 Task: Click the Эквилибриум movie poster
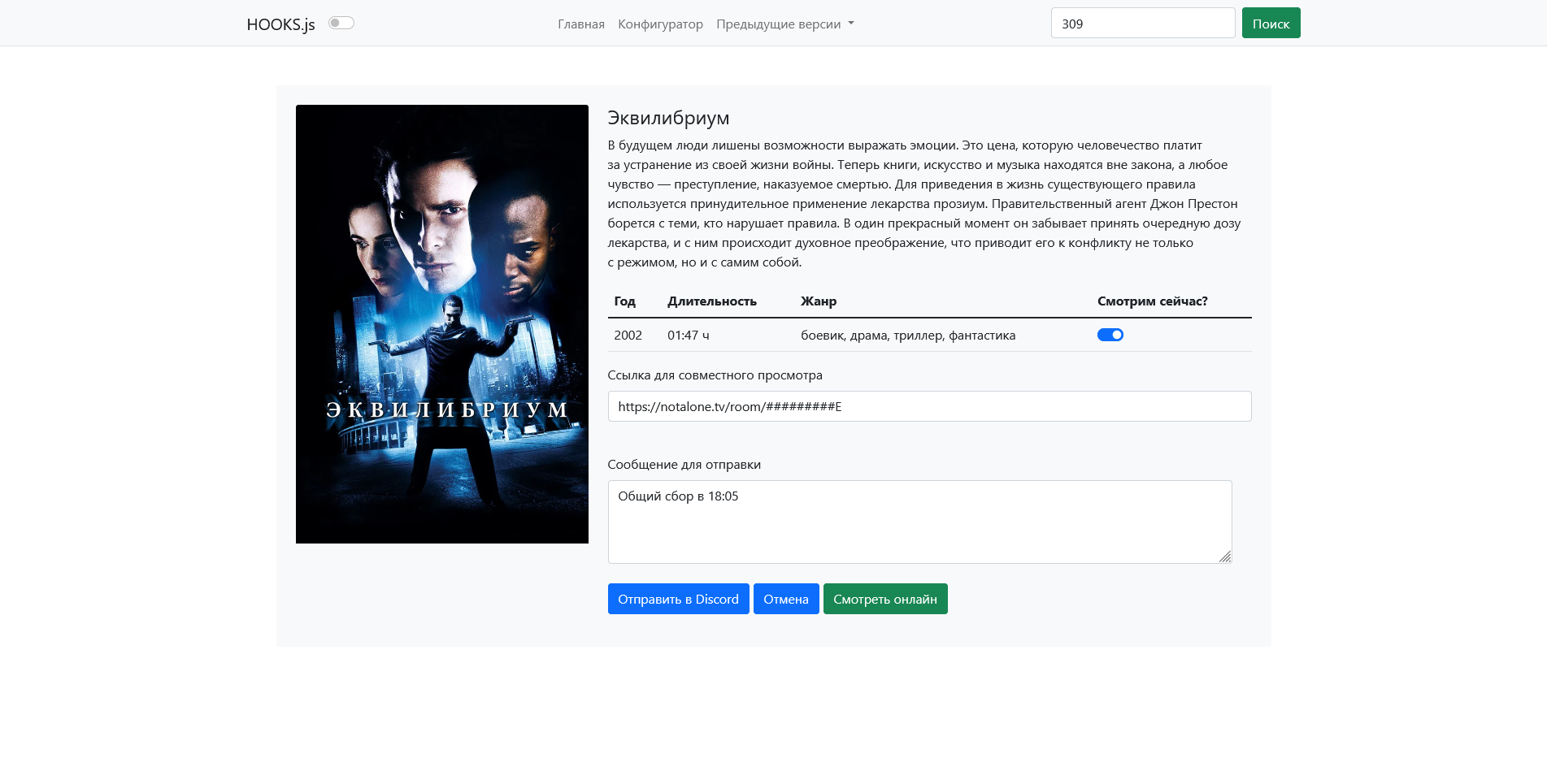[442, 324]
